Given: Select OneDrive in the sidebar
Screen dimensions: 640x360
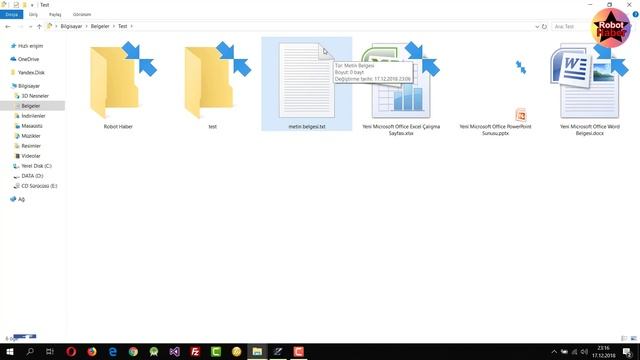Looking at the screenshot, I should [24, 59].
